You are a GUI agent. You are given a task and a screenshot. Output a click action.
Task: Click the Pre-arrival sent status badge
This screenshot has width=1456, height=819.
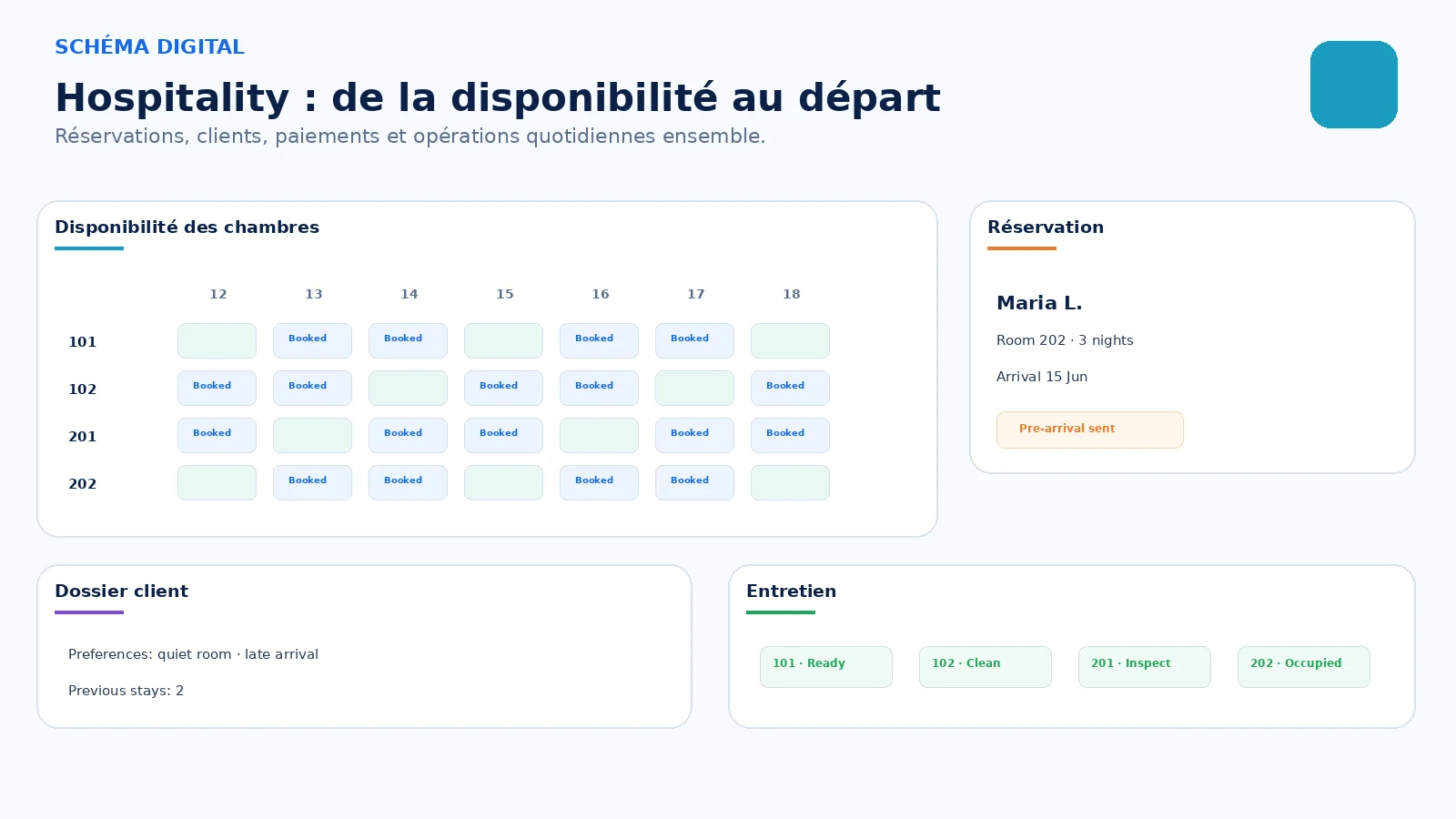pos(1090,430)
